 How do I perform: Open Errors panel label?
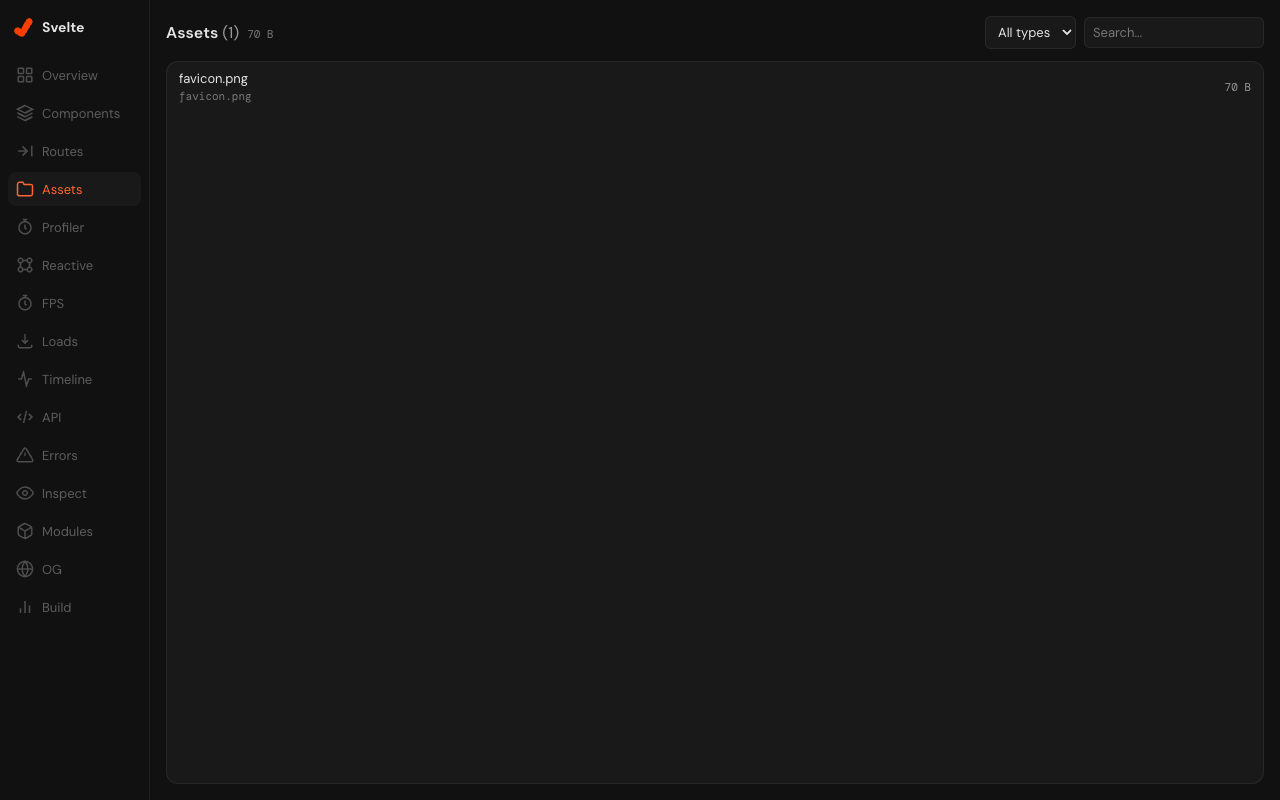[x=60, y=455]
